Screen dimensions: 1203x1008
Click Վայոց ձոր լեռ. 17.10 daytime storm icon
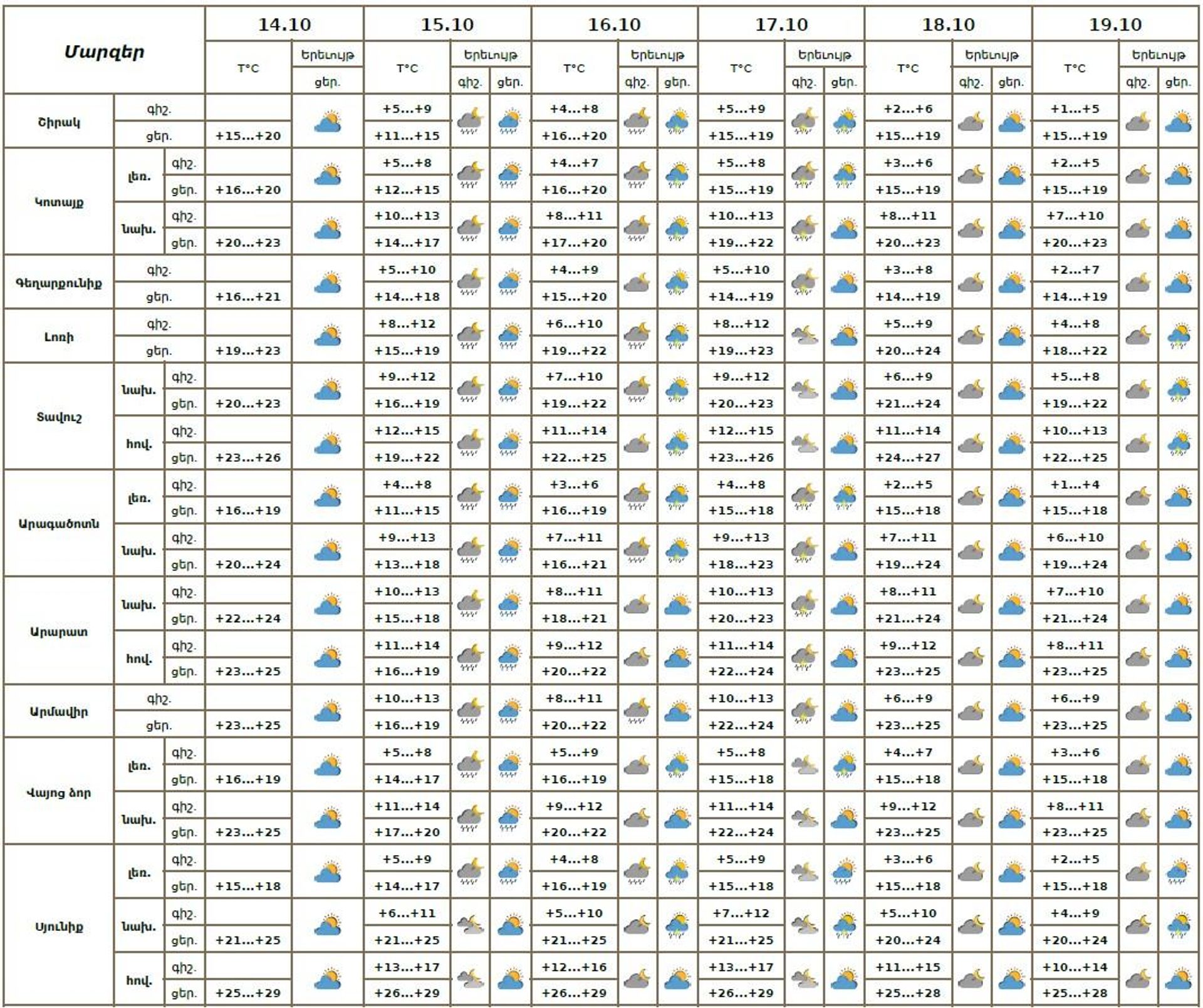(845, 766)
